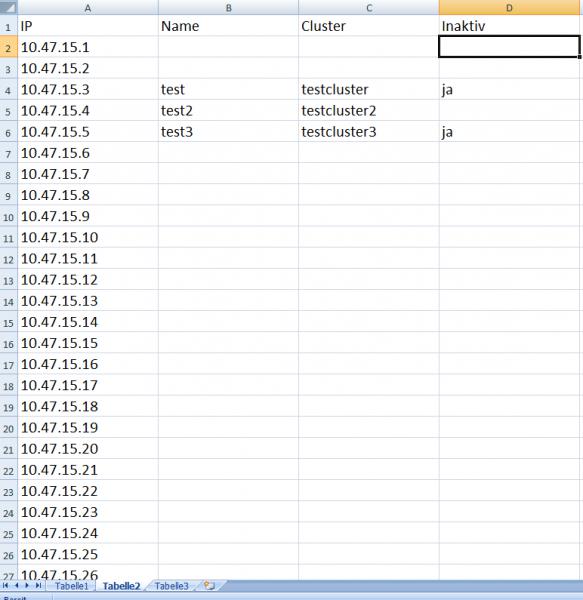Click previous sheet navigation arrow

point(16,585)
